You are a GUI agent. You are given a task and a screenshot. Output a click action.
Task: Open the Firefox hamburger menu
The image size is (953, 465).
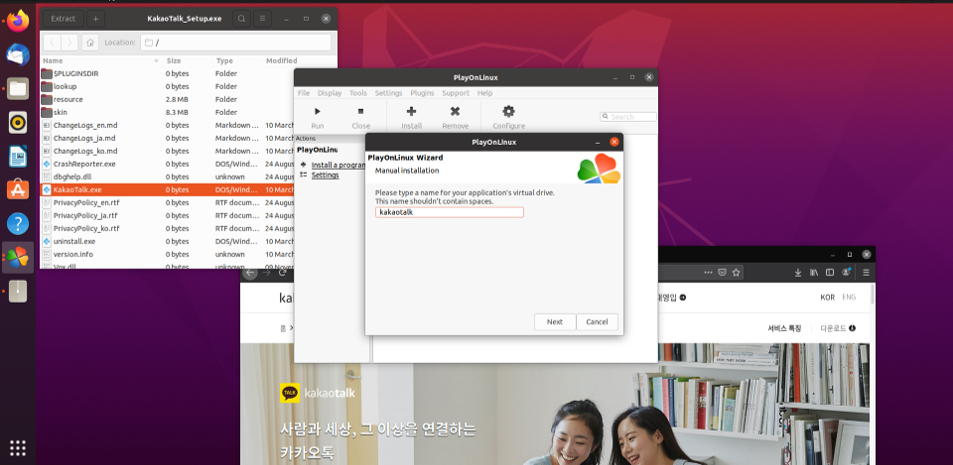point(866,272)
